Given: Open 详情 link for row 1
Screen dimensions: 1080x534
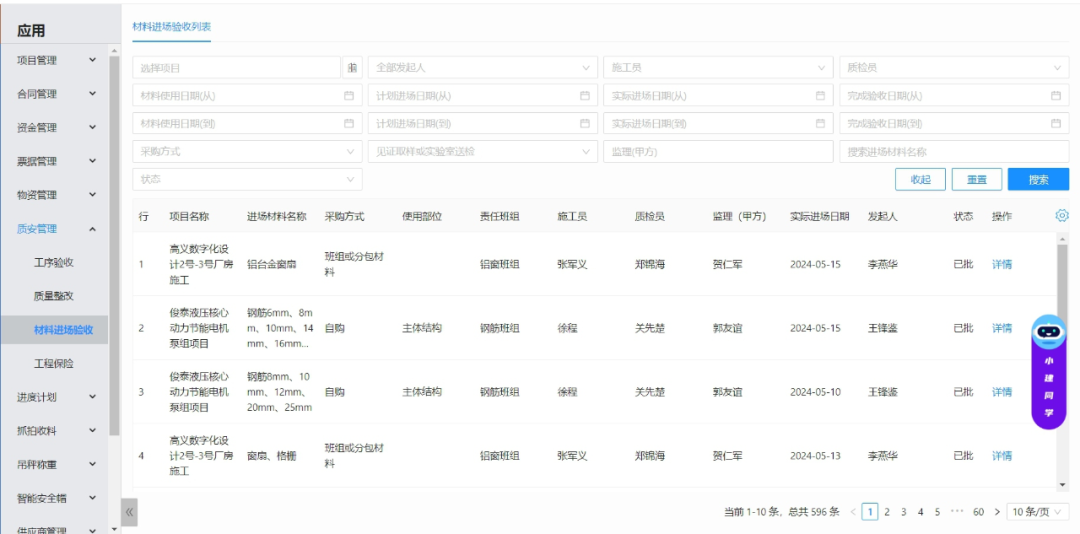Looking at the screenshot, I should tap(1001, 265).
